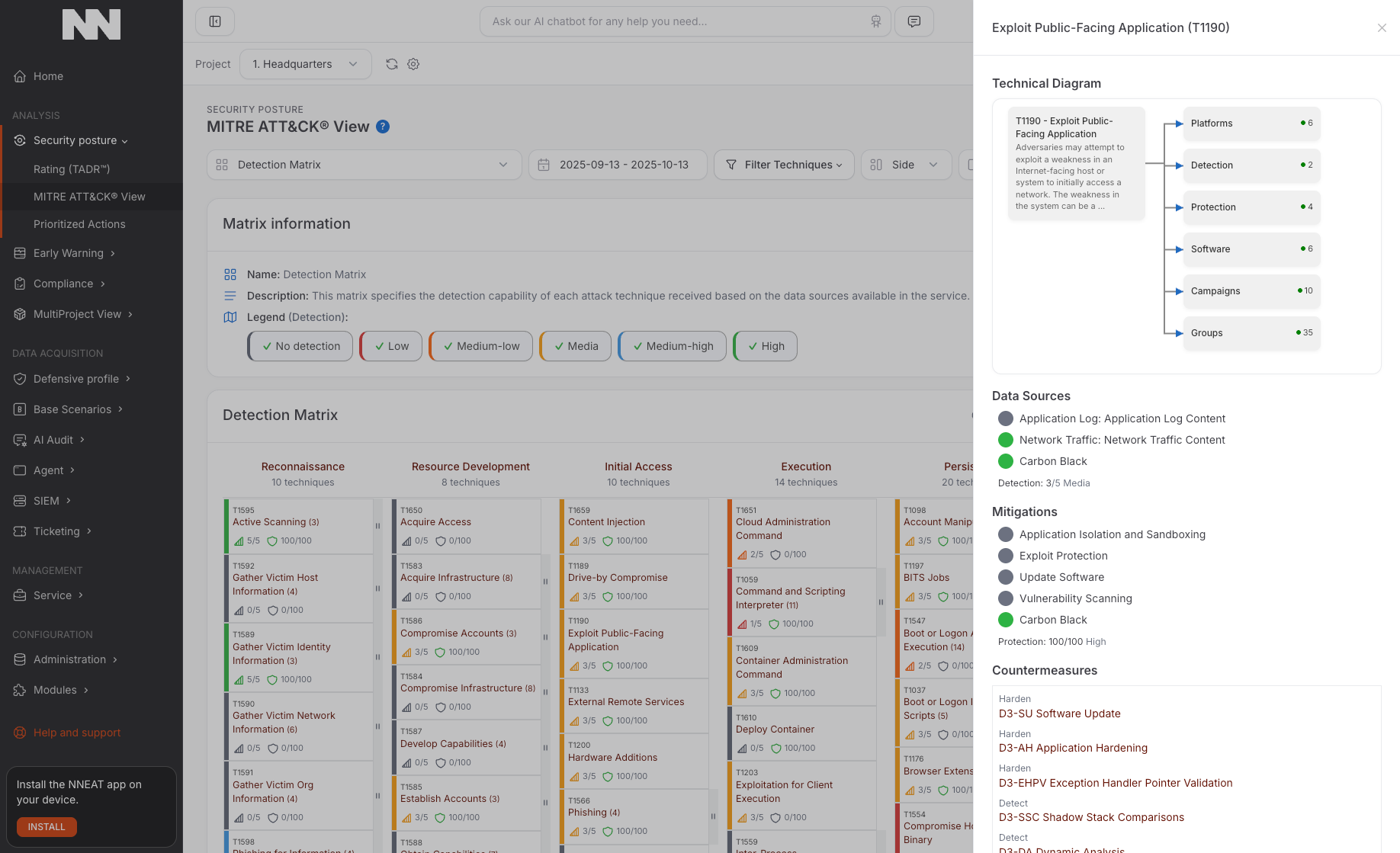Image resolution: width=1400 pixels, height=853 pixels.
Task: Click the INSTALL button
Action: [47, 827]
